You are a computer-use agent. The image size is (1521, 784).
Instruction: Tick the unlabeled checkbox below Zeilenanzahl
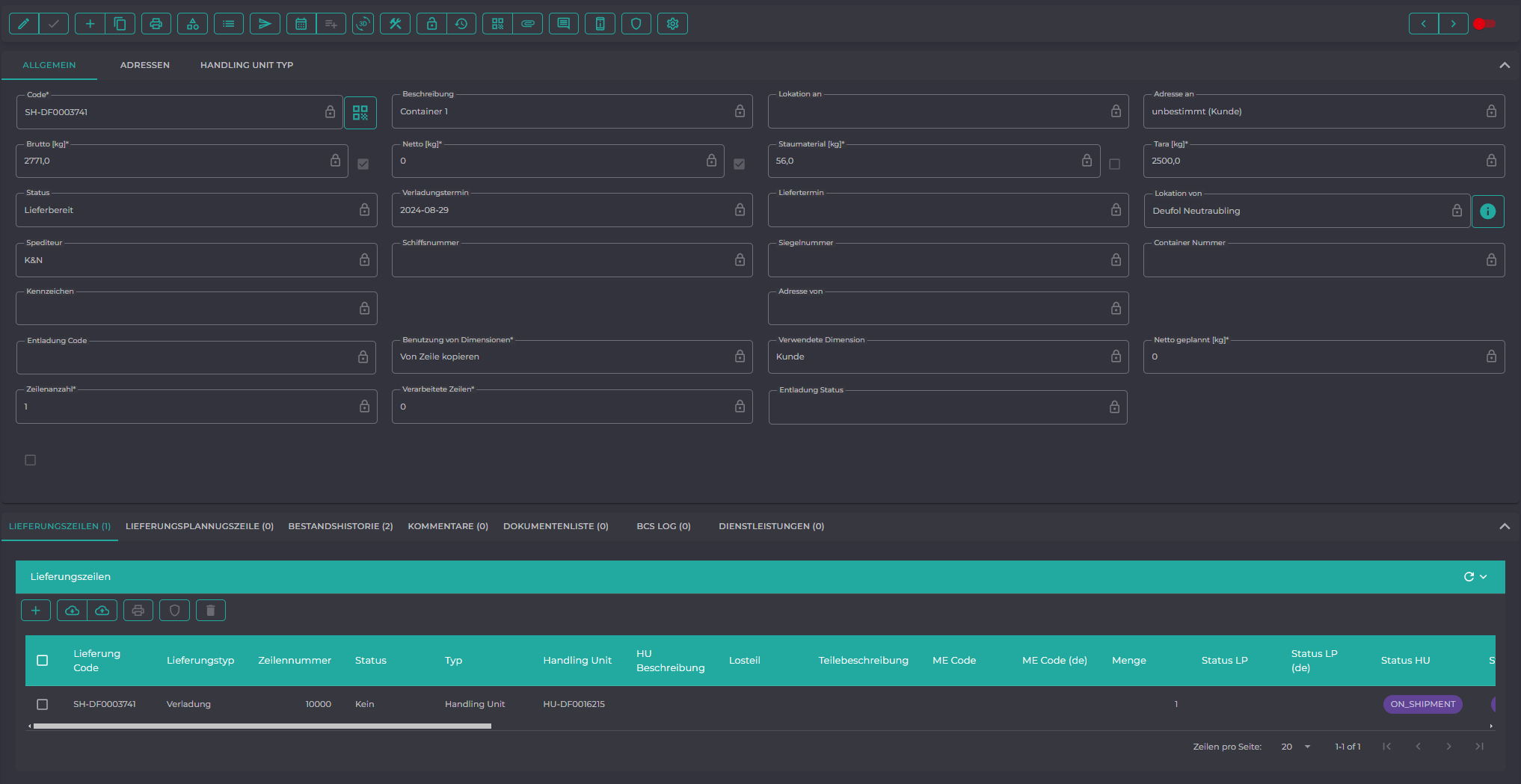[31, 460]
